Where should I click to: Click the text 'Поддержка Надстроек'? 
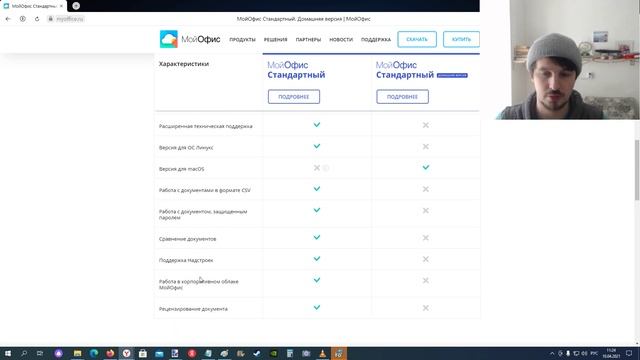pyautogui.click(x=186, y=260)
